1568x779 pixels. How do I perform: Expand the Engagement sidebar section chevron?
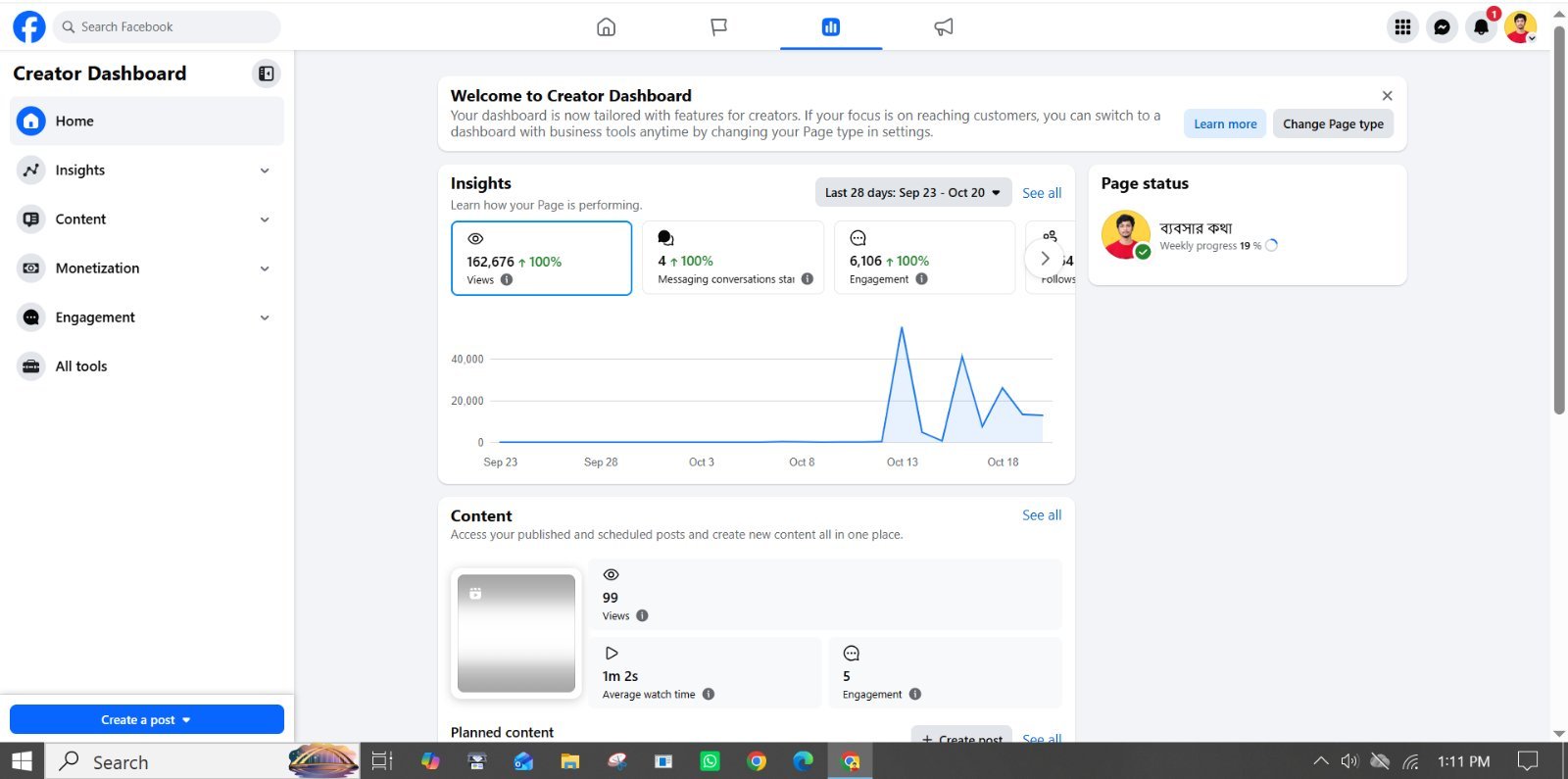click(265, 317)
